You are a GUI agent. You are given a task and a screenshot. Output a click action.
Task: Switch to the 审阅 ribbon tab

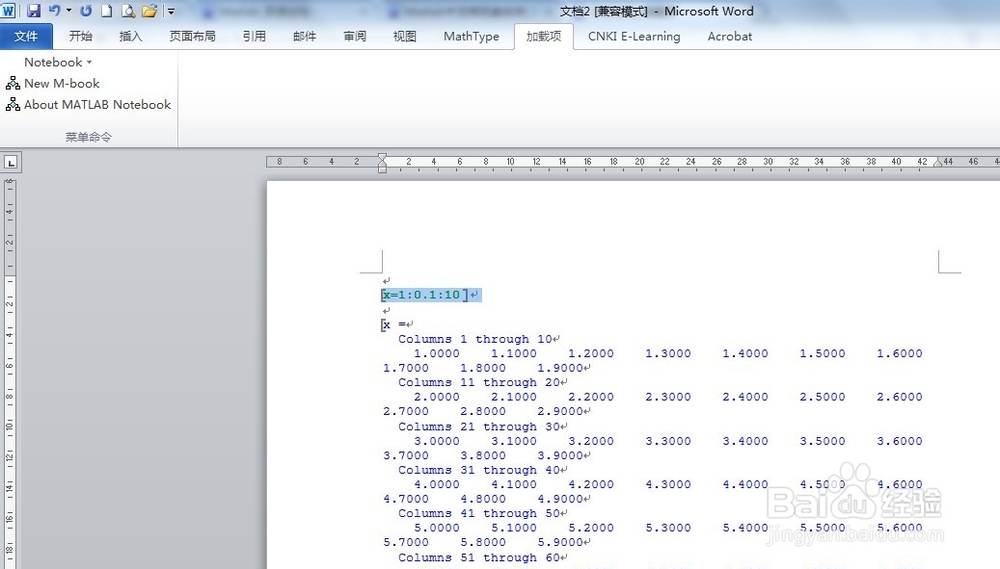tap(355, 36)
